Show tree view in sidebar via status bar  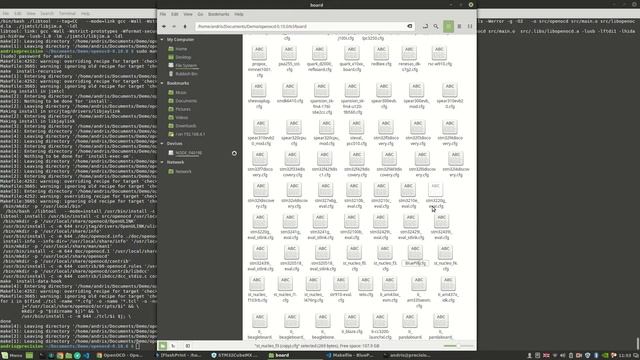tap(173, 346)
